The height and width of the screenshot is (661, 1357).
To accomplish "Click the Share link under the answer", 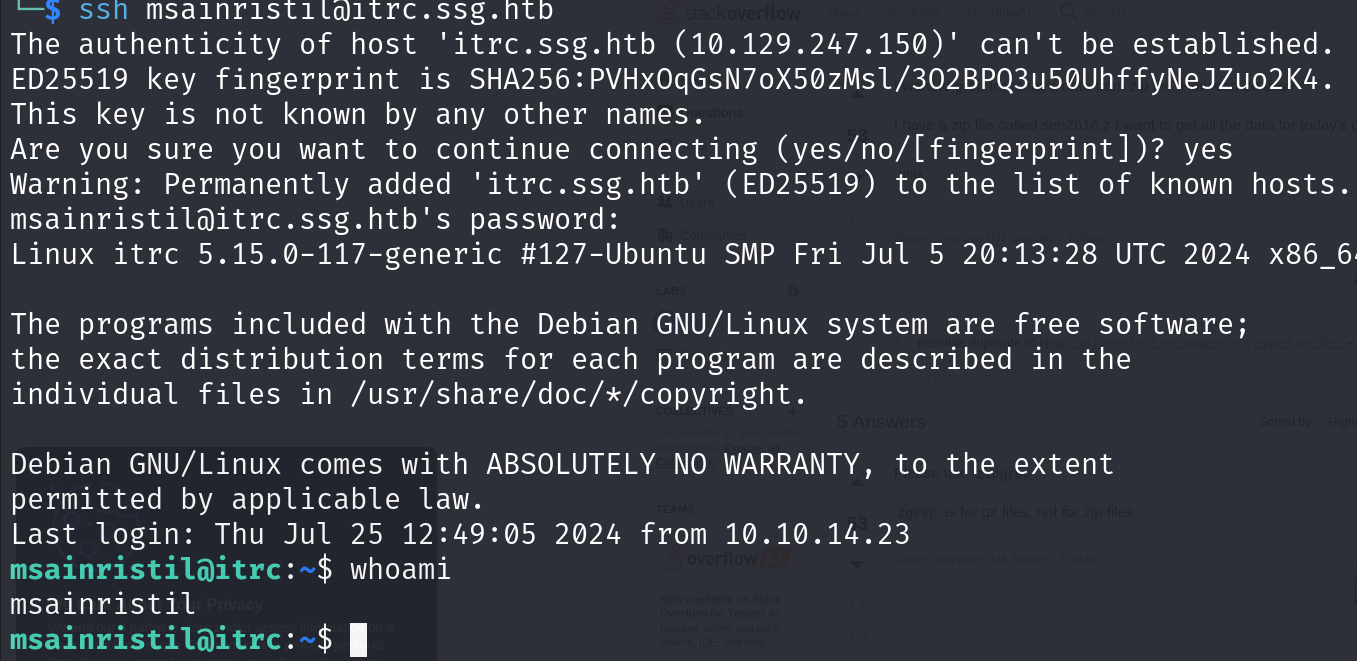I will (910, 558).
